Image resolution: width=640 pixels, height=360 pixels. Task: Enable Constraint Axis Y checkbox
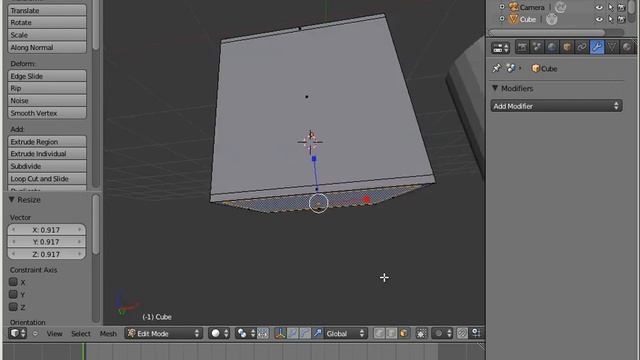13,294
